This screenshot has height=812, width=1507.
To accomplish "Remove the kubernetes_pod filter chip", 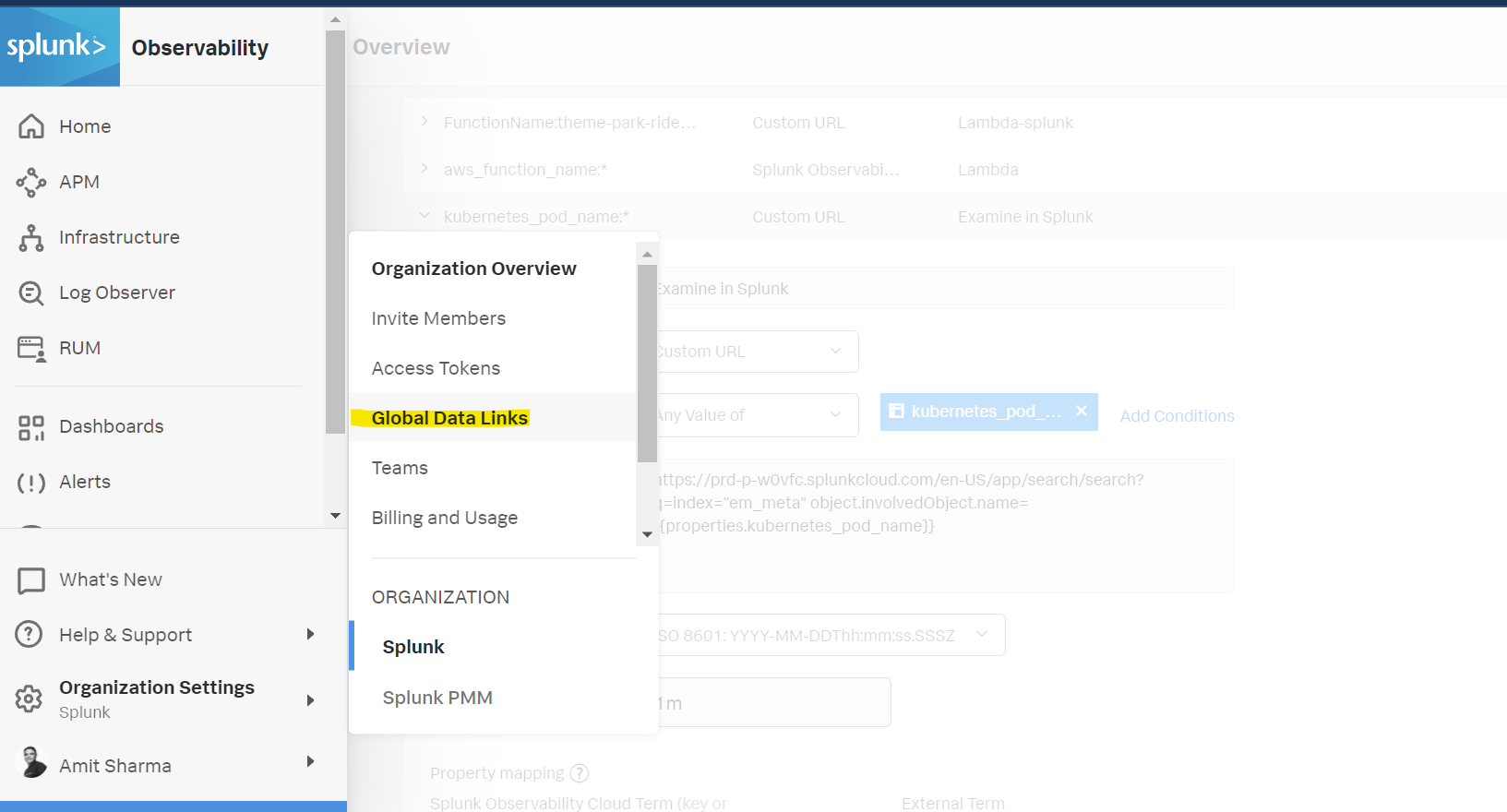I will (x=1082, y=411).
